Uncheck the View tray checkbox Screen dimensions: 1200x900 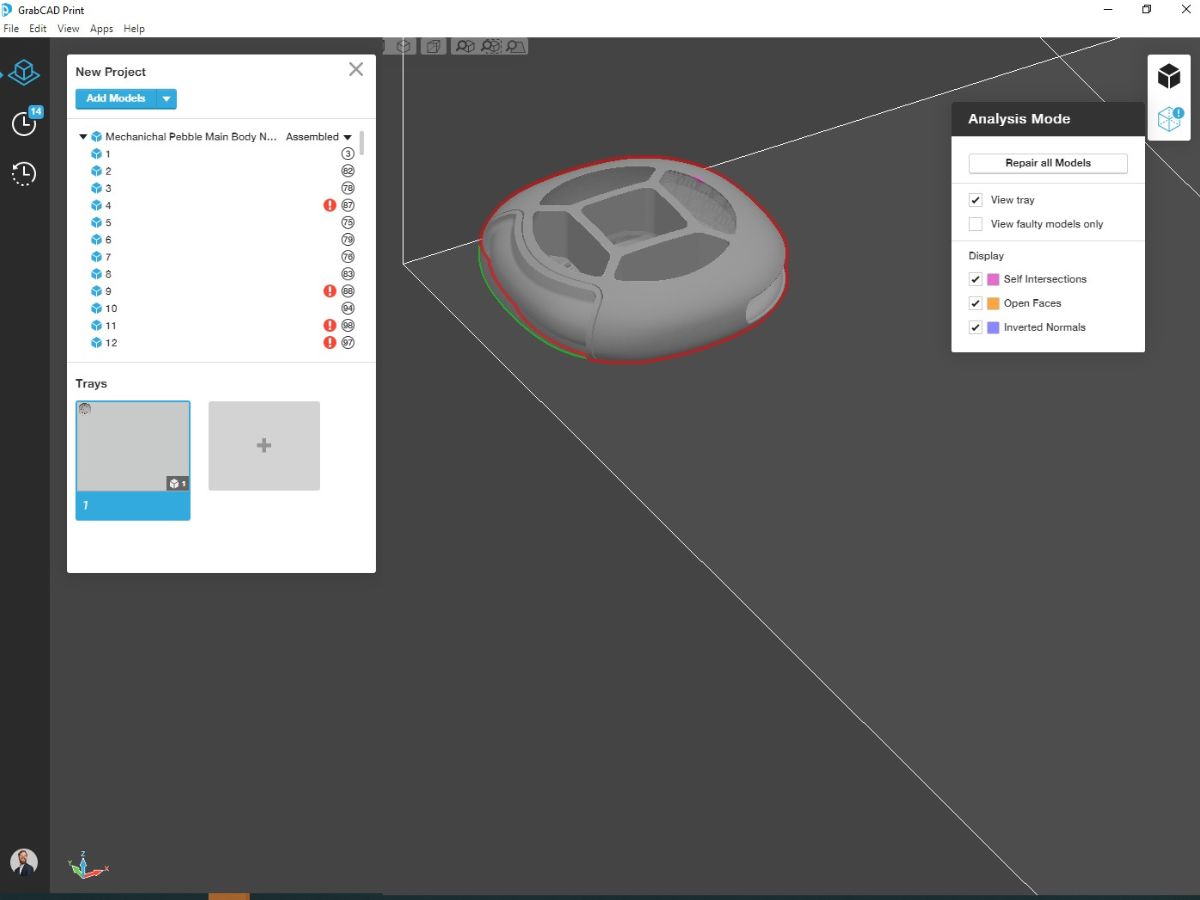976,200
